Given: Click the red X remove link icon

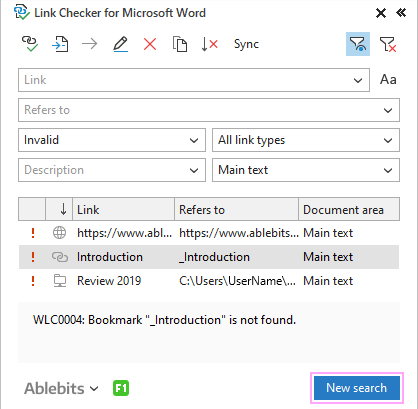Looking at the screenshot, I should pos(150,44).
